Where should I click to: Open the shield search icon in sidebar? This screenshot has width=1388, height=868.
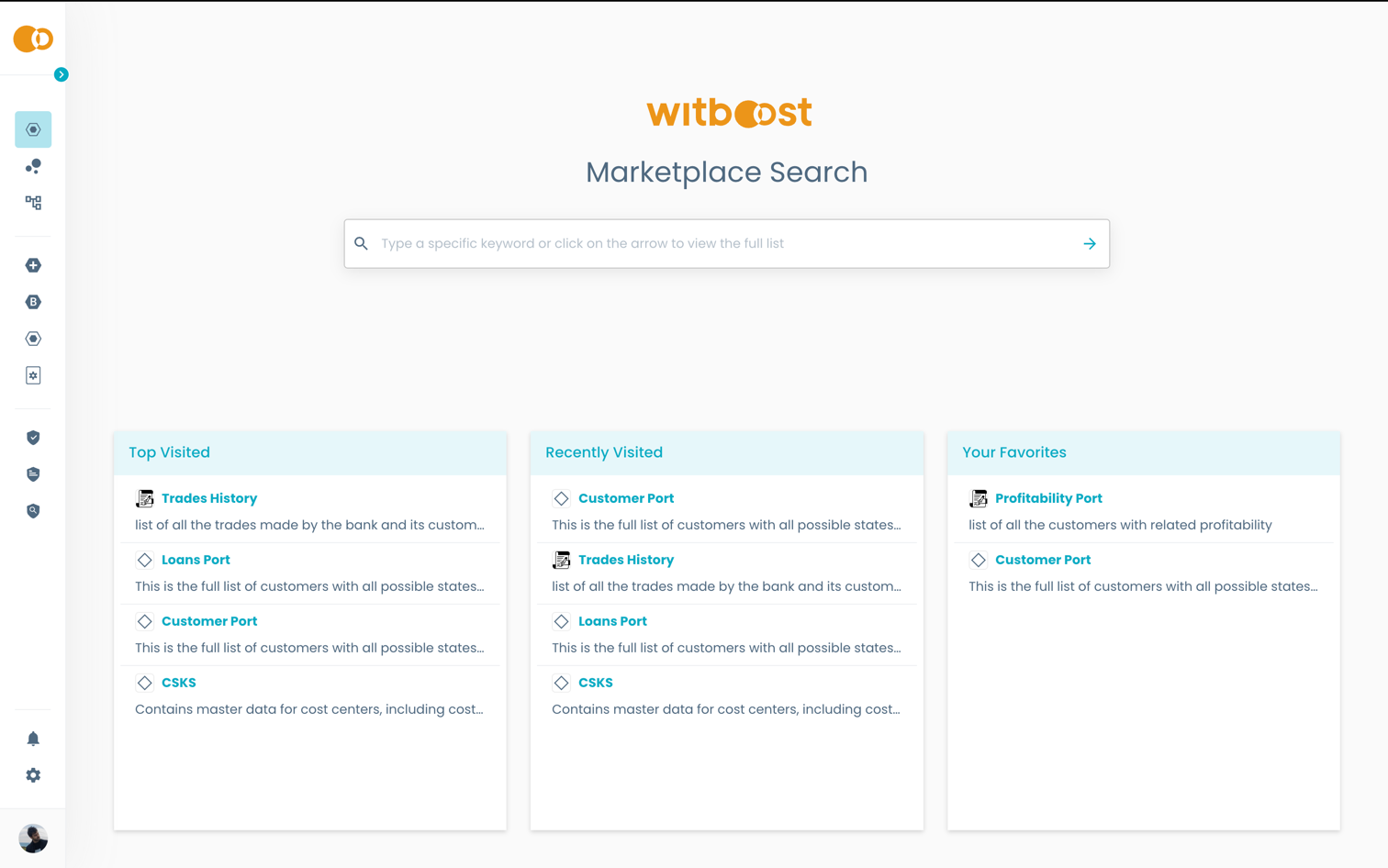click(33, 511)
